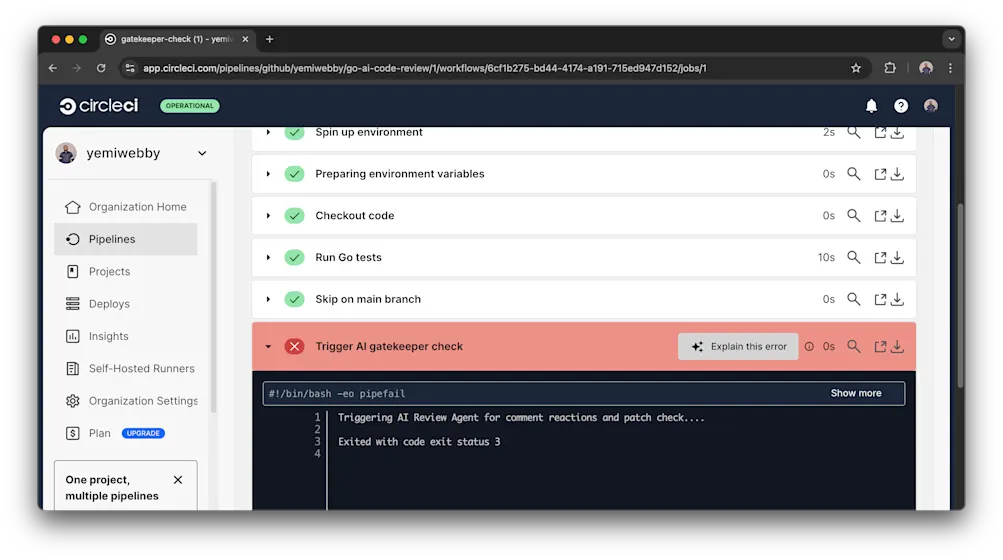The width and height of the screenshot is (1003, 560).
Task: Expand the Run Go tests step
Action: point(268,257)
